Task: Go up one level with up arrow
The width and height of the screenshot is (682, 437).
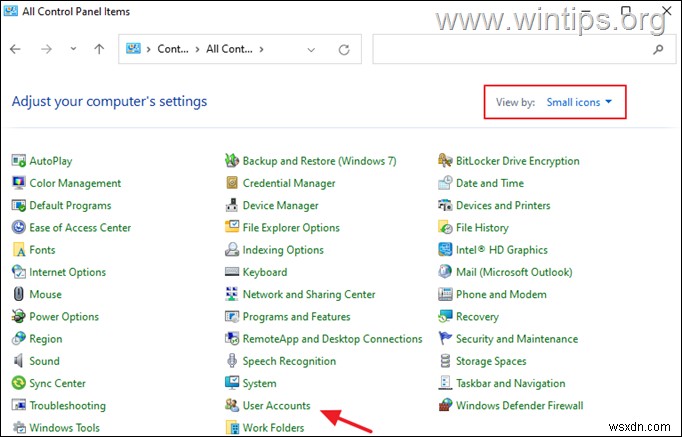Action: [x=99, y=49]
